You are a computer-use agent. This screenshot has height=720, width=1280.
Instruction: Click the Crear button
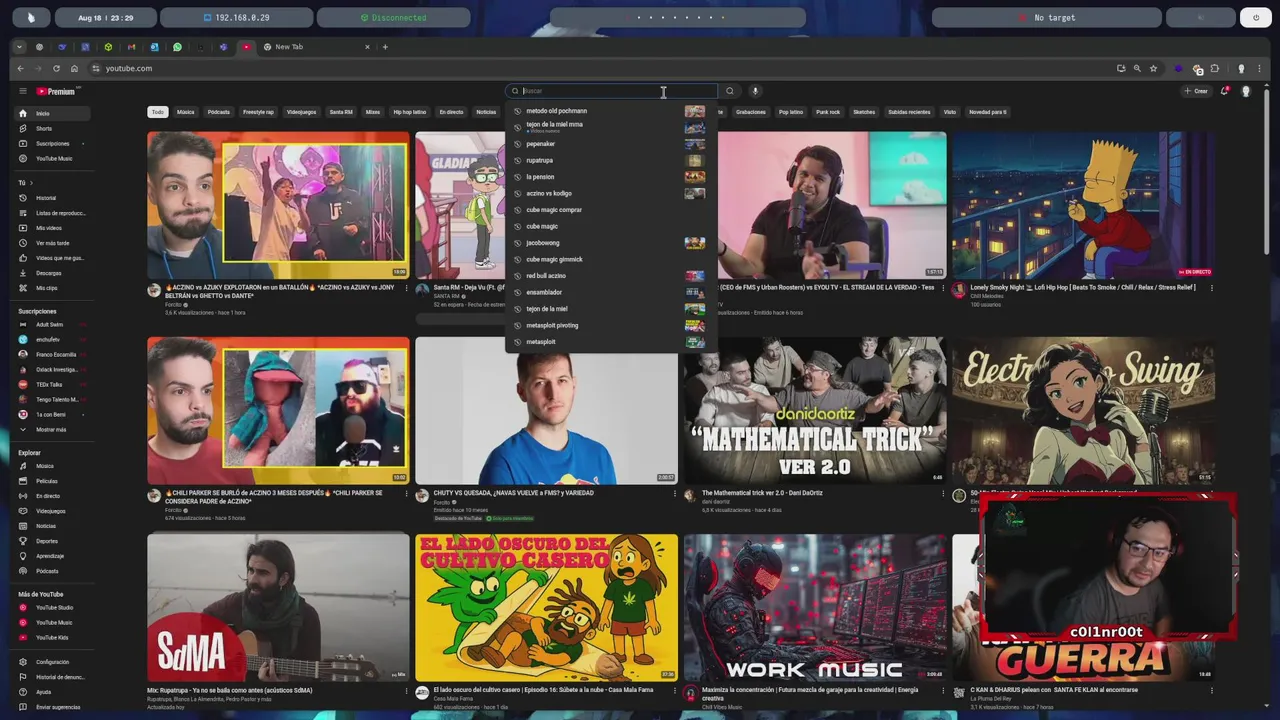click(1196, 91)
